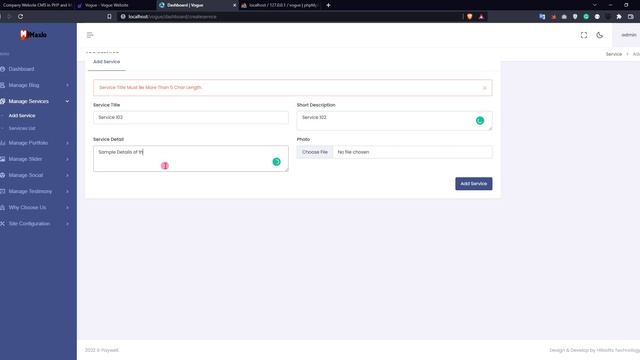This screenshot has height=360, width=640.
Task: Open Site Configuration menu
Action: 29,224
